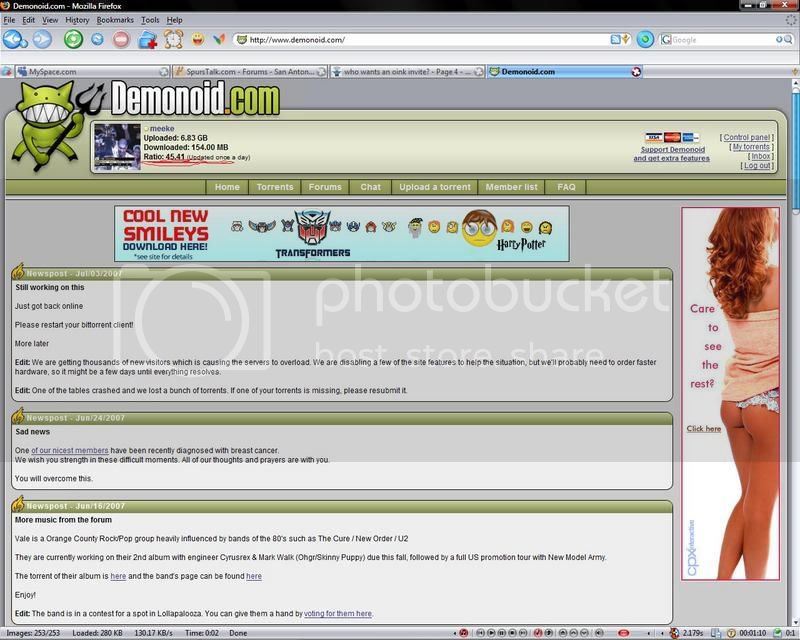
Task: Open the Inbox link
Action: (761, 156)
